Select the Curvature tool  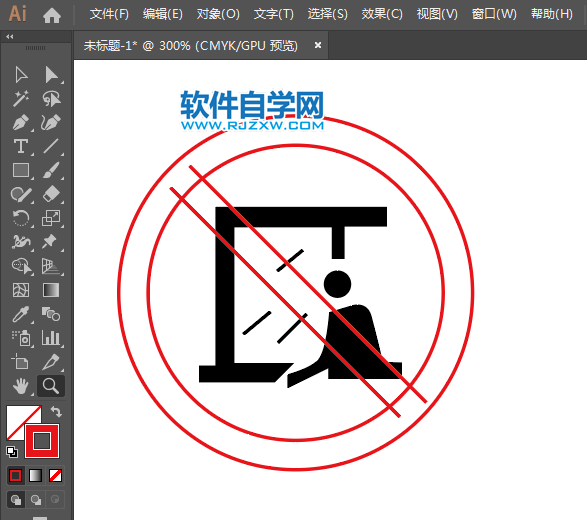pyautogui.click(x=51, y=122)
